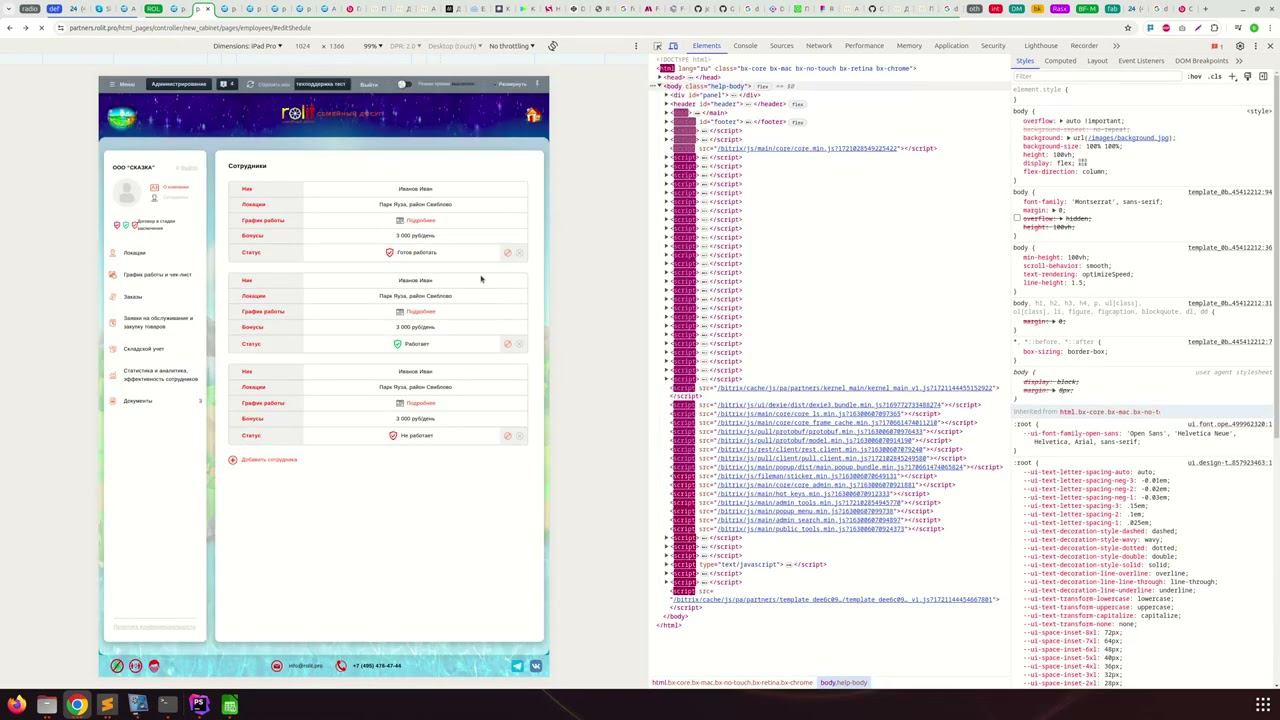The width and height of the screenshot is (1280, 720).
Task: Toggle the device toolbar icon in DevTools
Action: pyautogui.click(x=673, y=46)
